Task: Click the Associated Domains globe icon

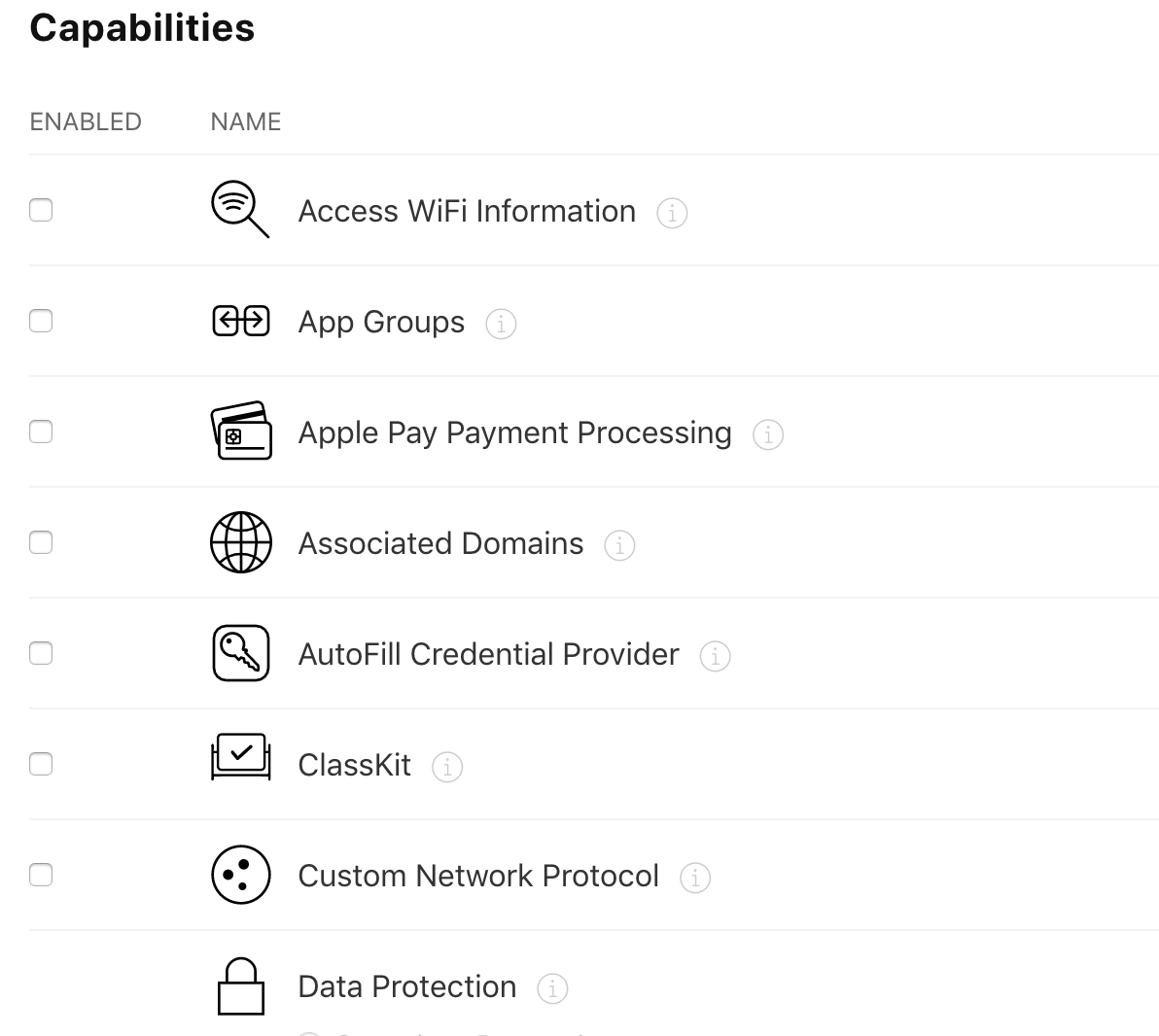Action: point(241,542)
